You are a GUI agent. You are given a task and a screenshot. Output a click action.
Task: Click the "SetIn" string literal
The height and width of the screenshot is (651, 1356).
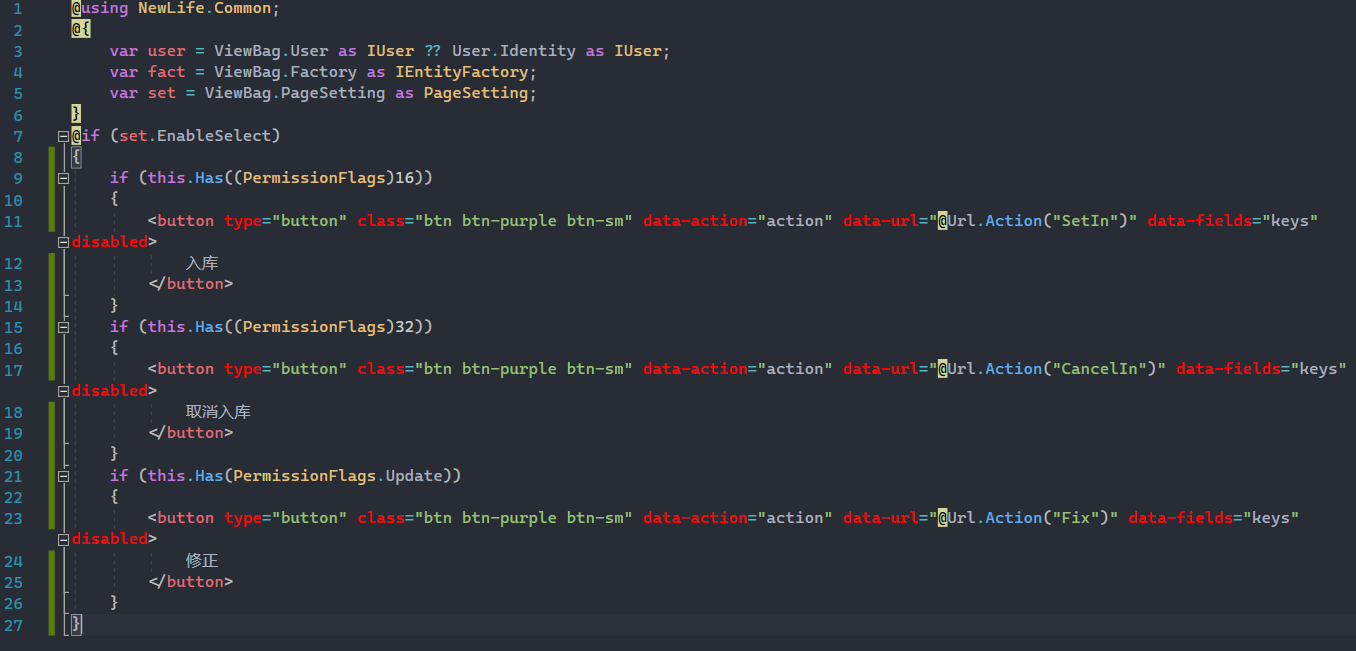click(x=1085, y=220)
